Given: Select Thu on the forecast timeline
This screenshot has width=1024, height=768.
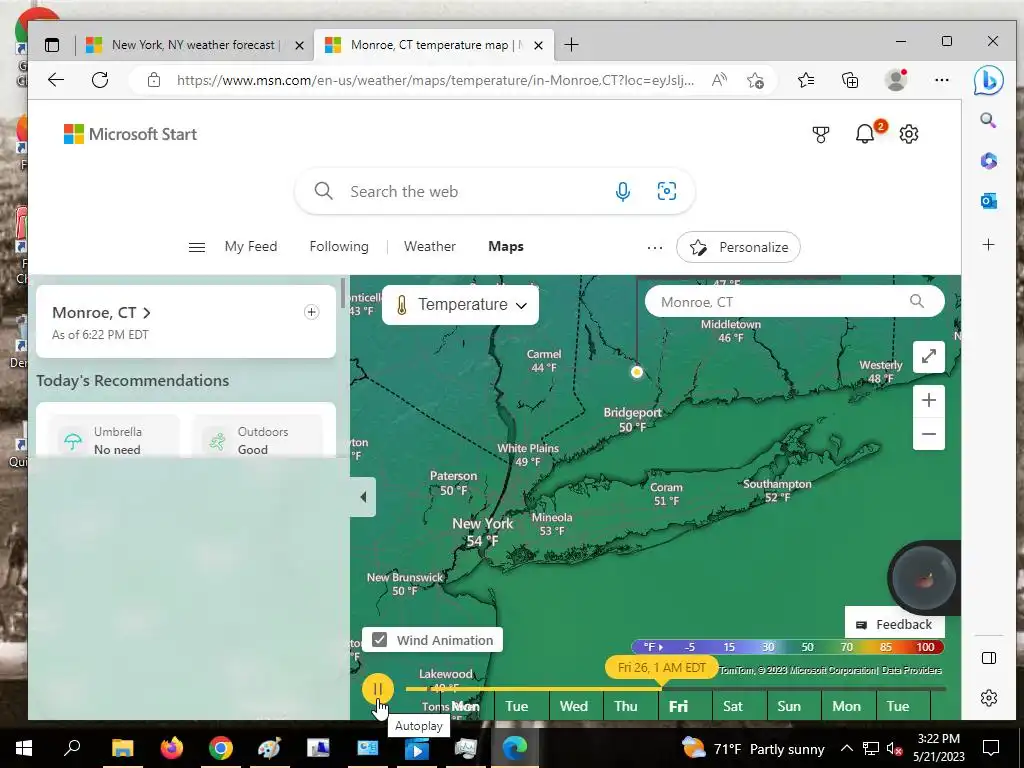Looking at the screenshot, I should click(x=626, y=706).
